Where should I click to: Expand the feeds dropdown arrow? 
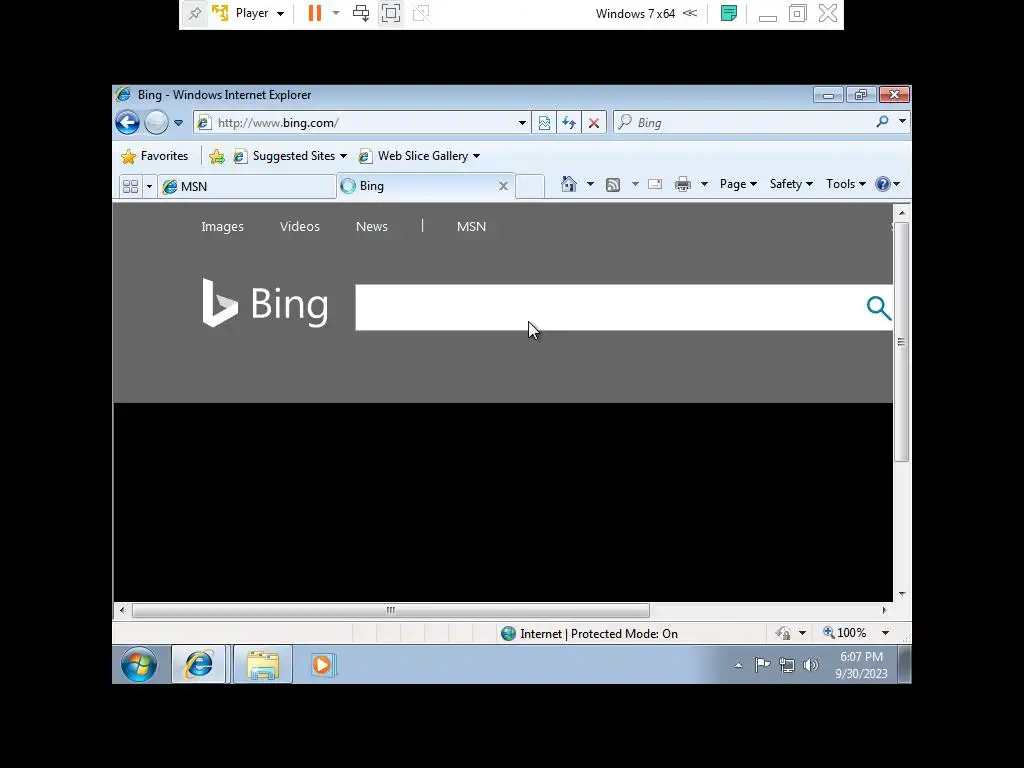[x=635, y=184]
